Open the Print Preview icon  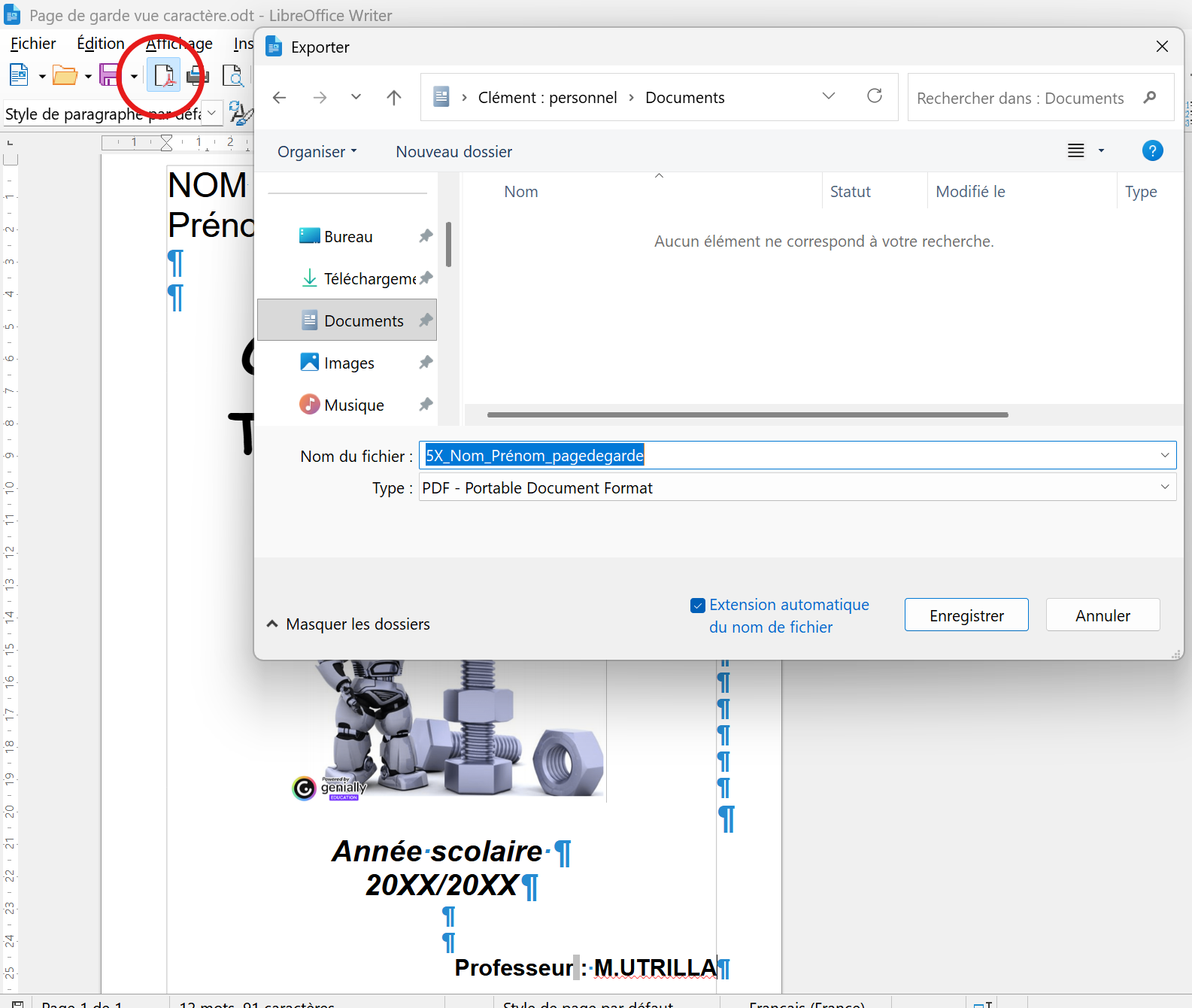[232, 76]
